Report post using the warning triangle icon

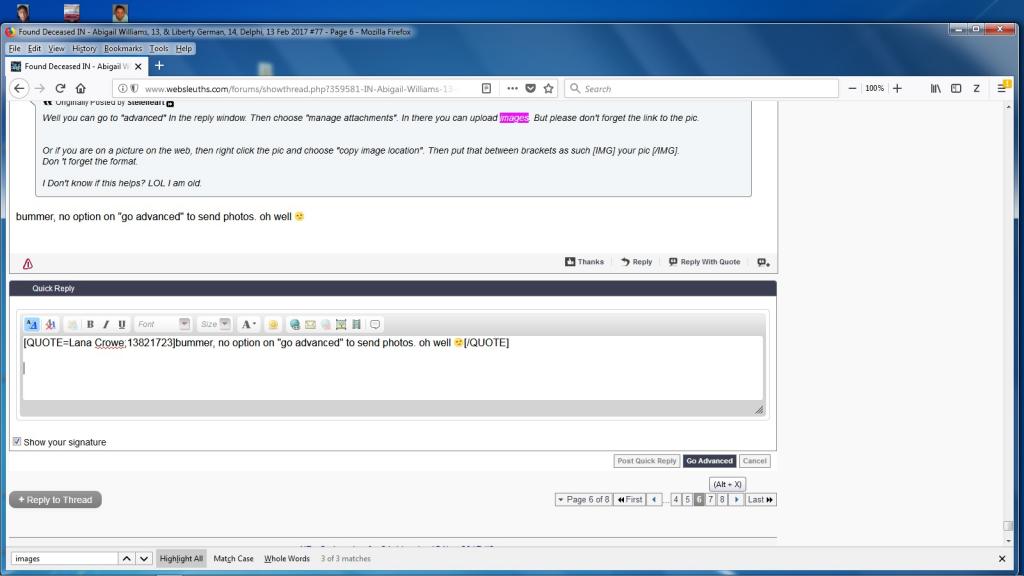tap(27, 263)
